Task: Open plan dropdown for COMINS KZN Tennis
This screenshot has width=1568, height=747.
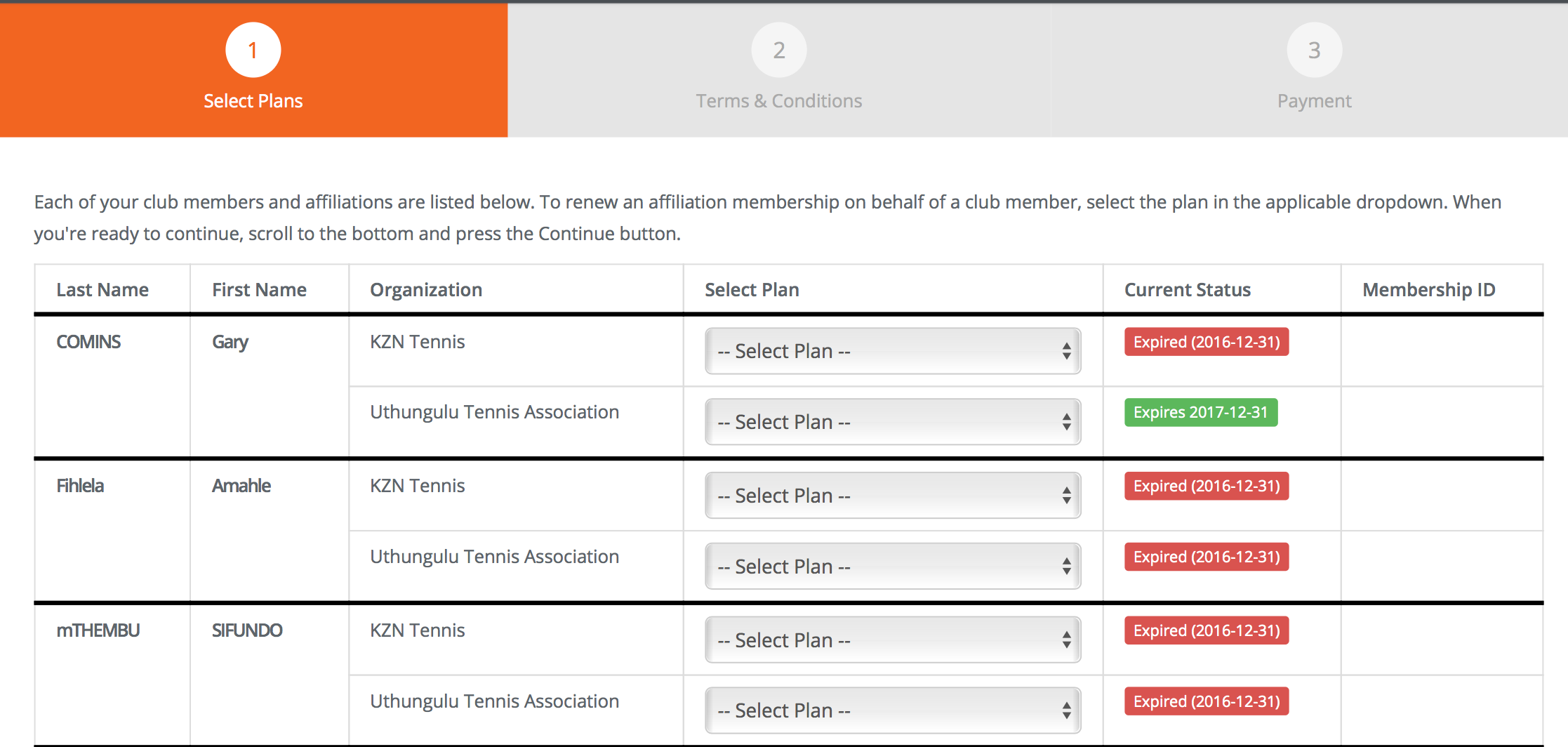Action: 892,351
